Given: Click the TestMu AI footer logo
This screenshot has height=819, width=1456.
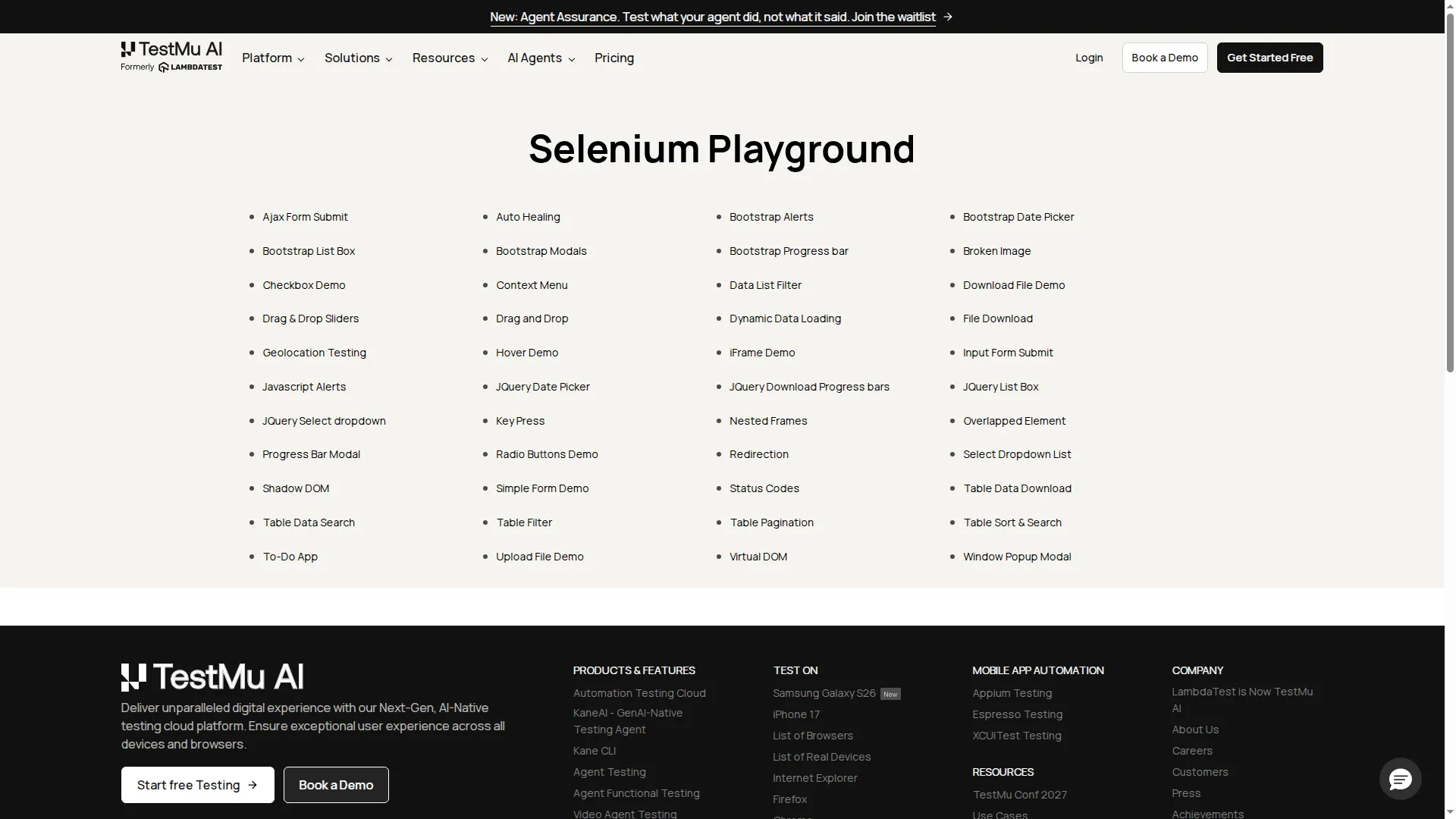Looking at the screenshot, I should (212, 677).
